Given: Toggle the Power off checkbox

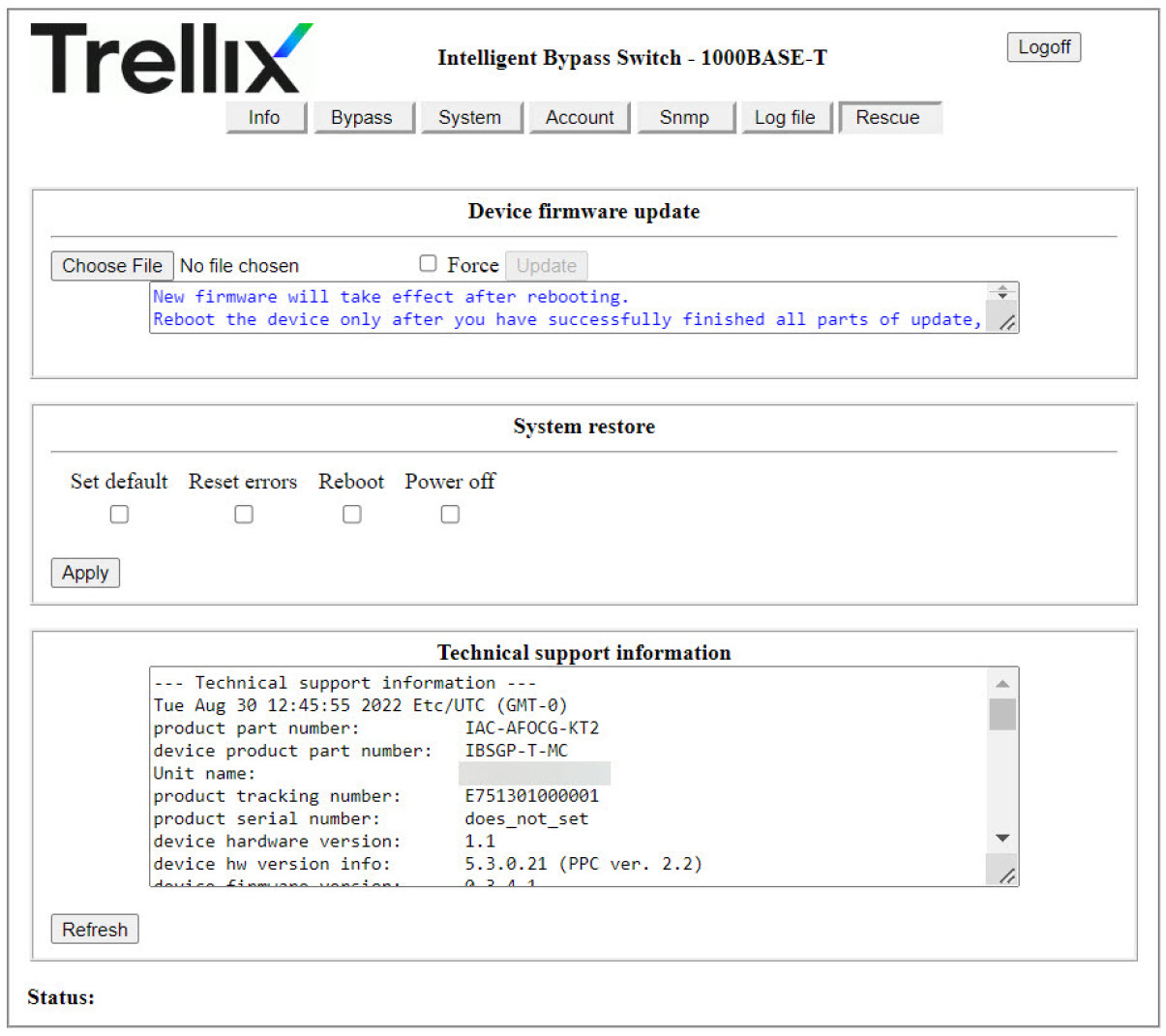Looking at the screenshot, I should tap(450, 515).
